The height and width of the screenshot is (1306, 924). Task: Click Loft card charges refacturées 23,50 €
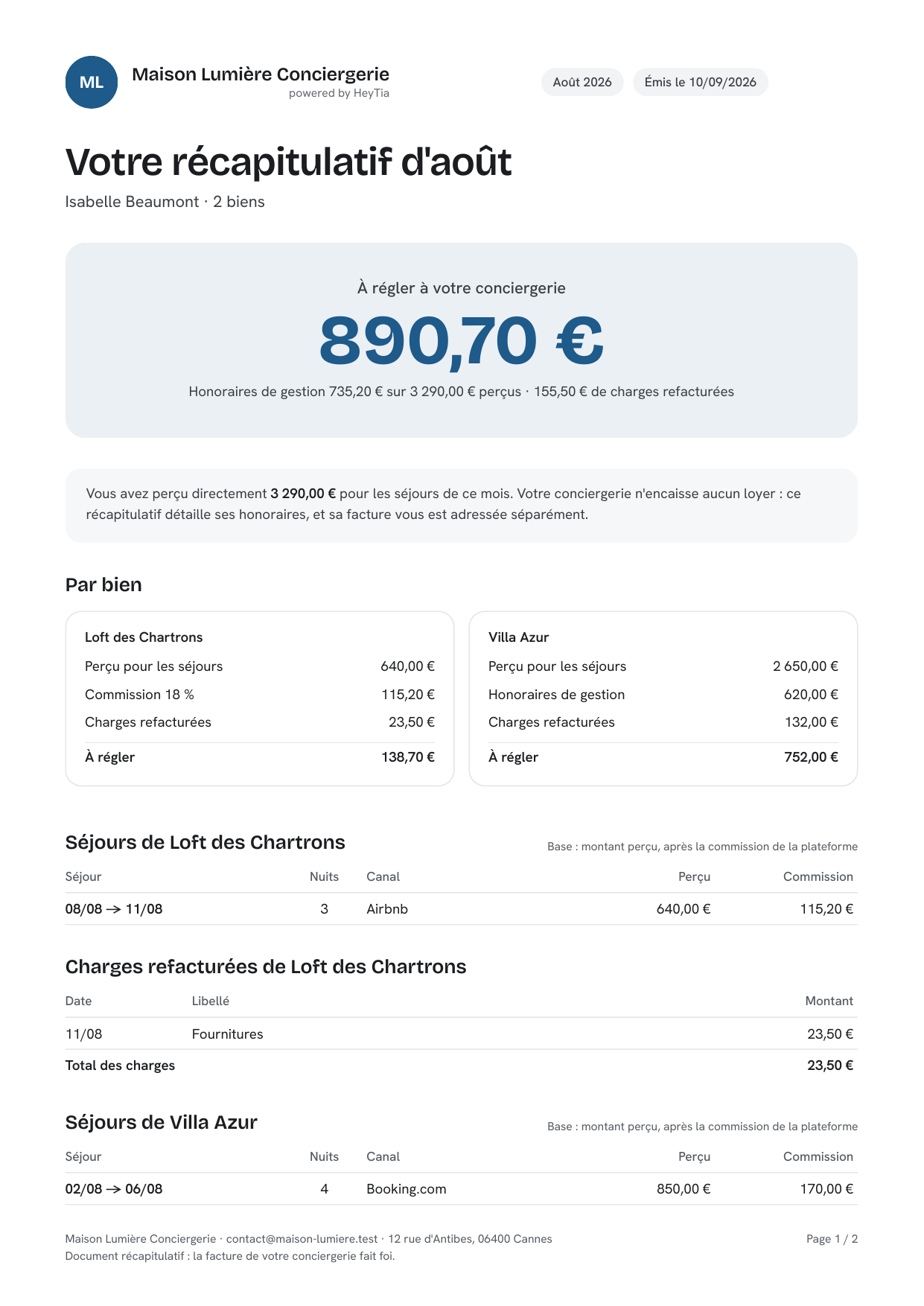point(412,722)
